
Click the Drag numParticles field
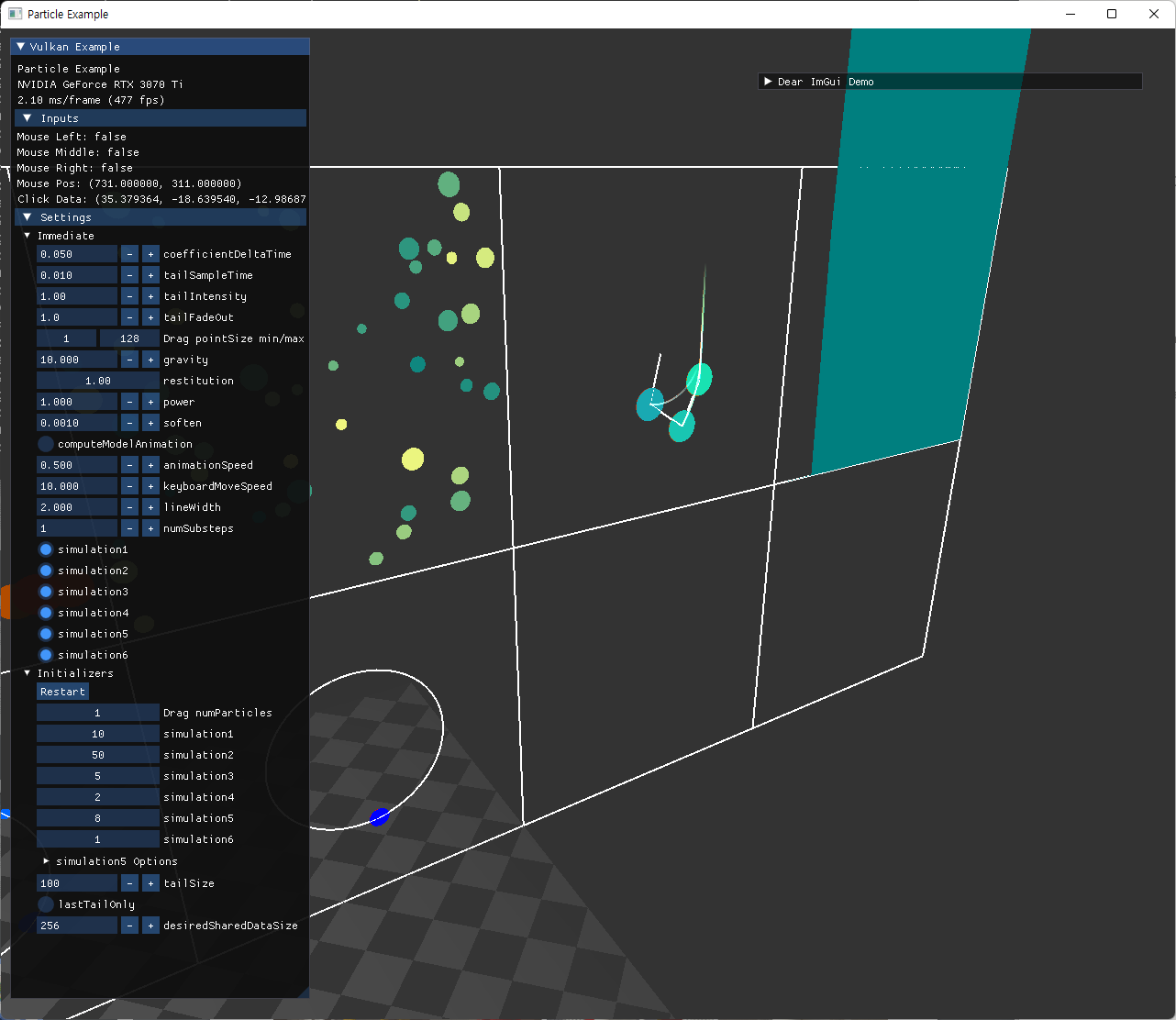point(98,713)
